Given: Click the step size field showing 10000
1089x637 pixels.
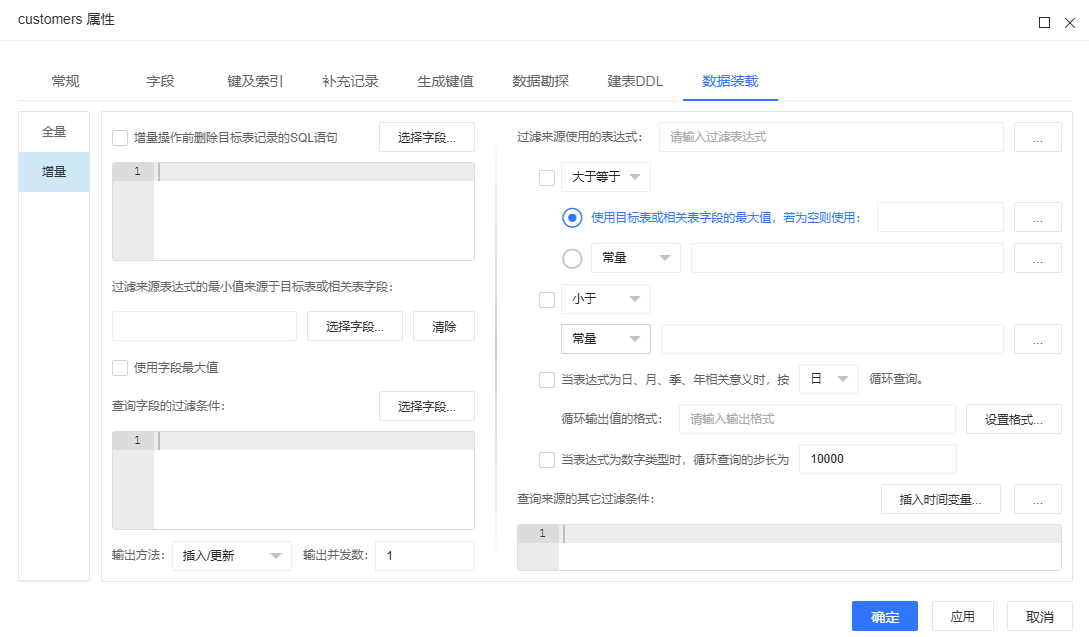Looking at the screenshot, I should (x=878, y=459).
